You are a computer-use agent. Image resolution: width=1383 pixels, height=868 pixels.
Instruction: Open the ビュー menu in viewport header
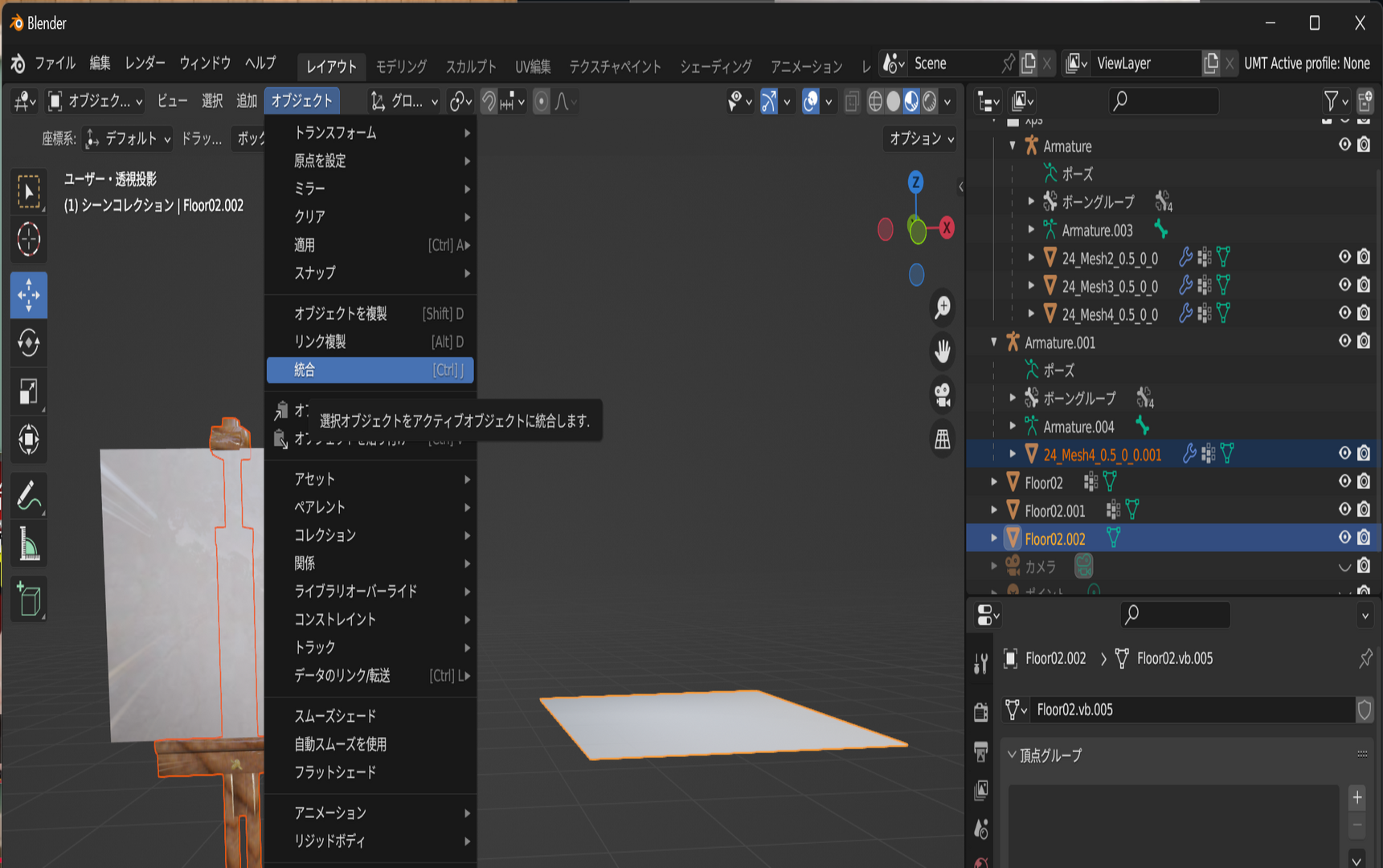(x=172, y=100)
